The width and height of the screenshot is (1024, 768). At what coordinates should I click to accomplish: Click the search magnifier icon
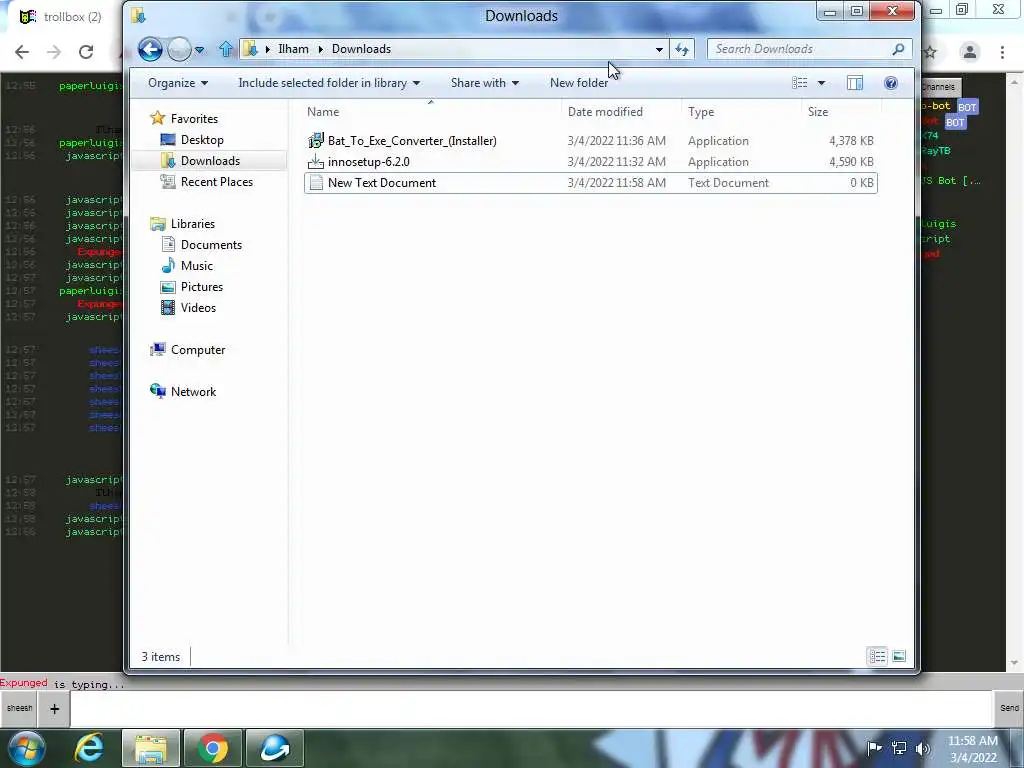tap(899, 49)
